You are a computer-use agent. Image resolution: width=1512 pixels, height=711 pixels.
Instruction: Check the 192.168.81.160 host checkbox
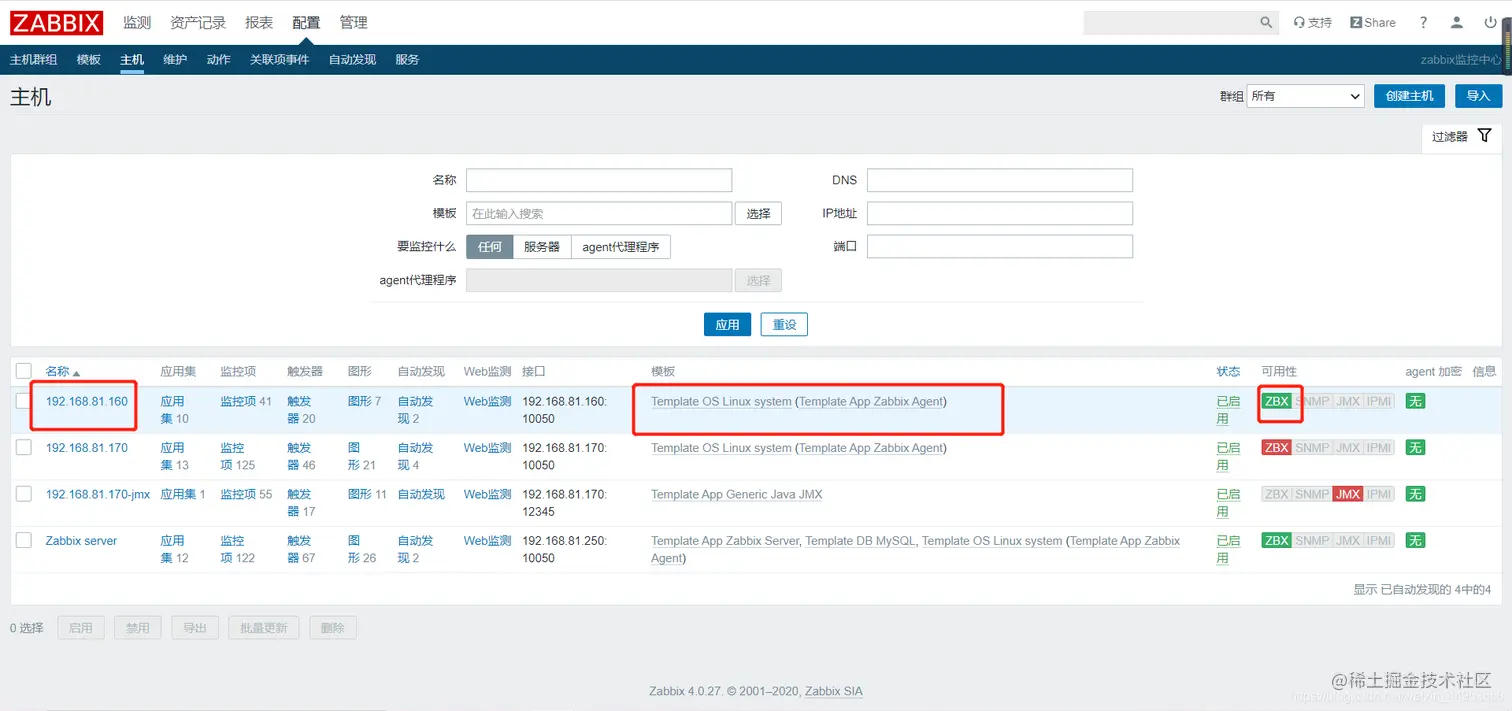[x=24, y=401]
